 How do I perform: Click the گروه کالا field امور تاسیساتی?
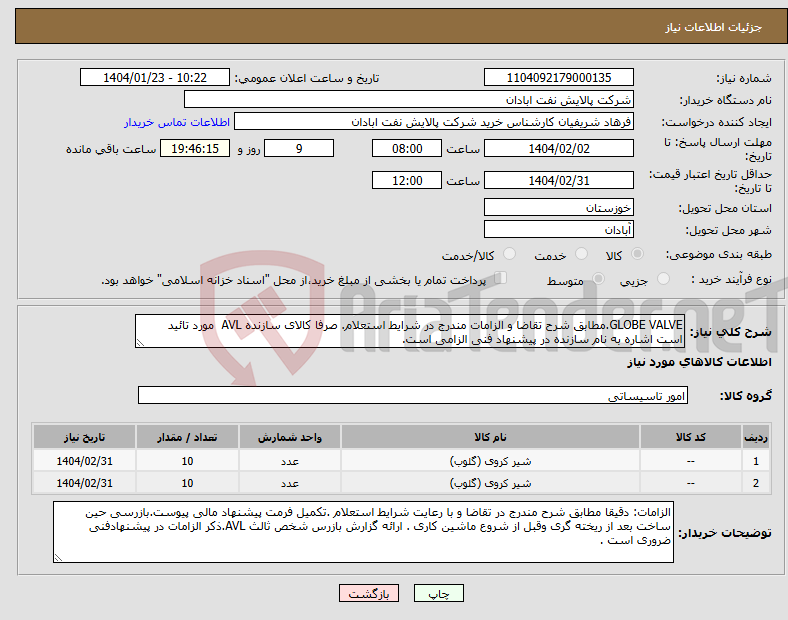click(413, 395)
